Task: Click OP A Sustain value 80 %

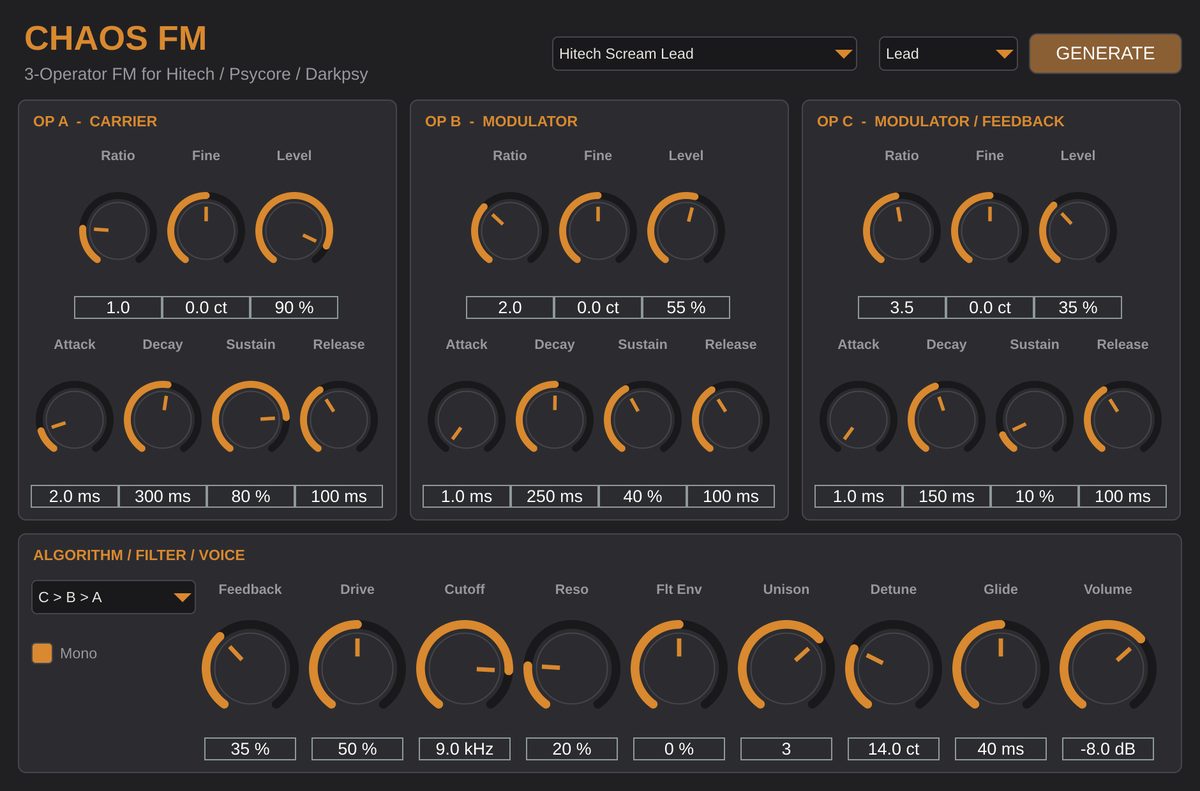Action: point(251,496)
